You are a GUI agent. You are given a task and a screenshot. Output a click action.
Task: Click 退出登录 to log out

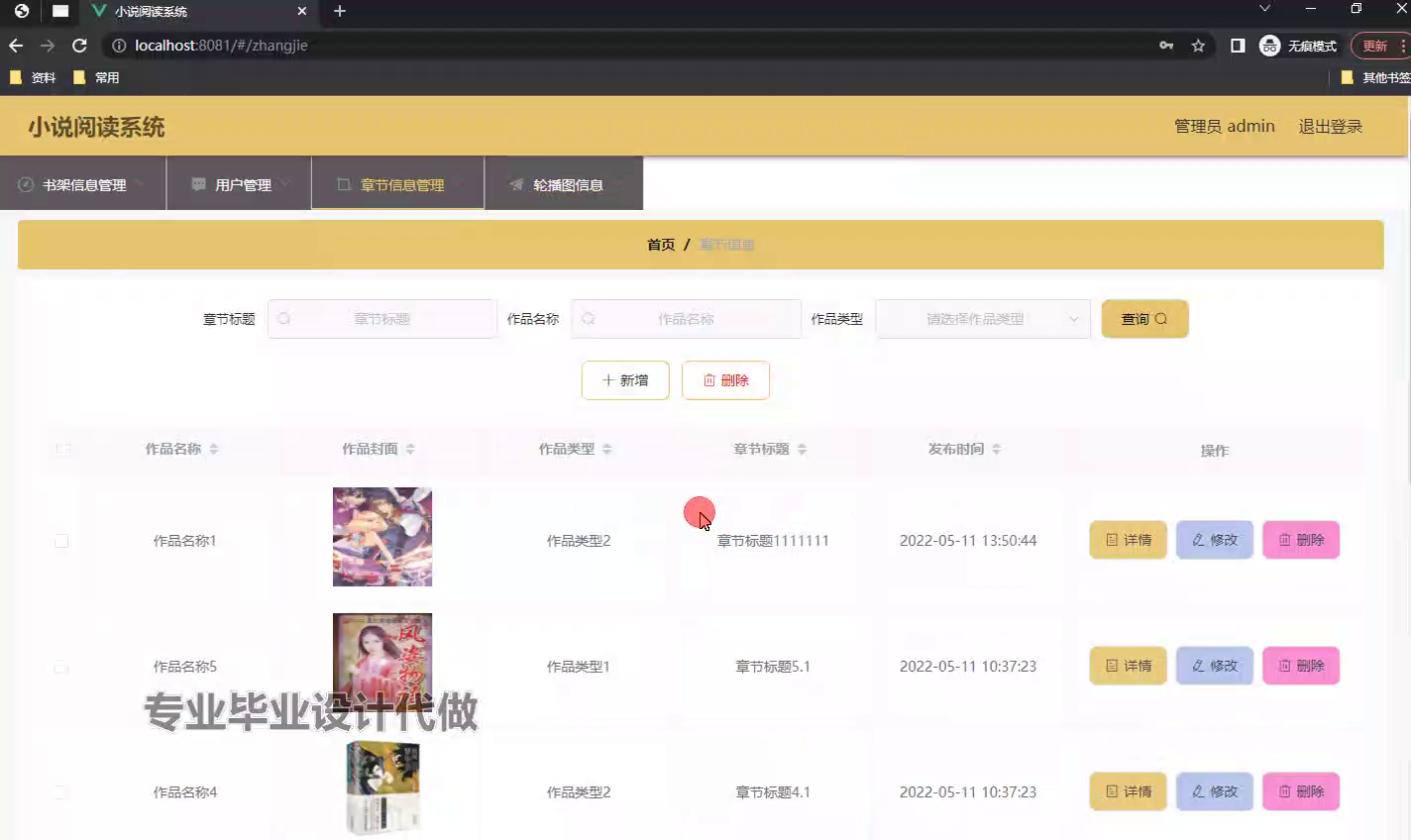[1331, 127]
